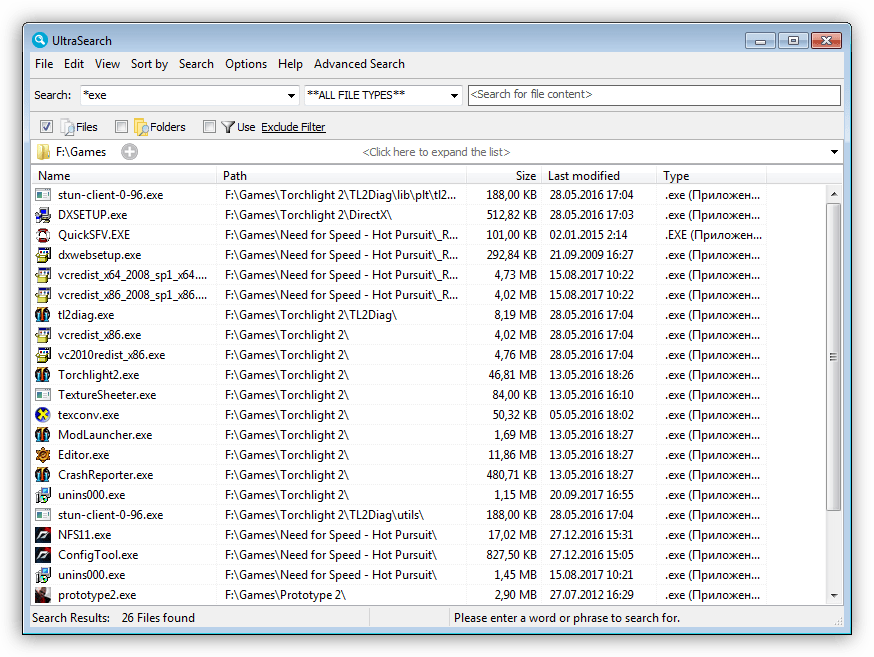This screenshot has height=657, width=874.
Task: Enable the Folders checkbox
Action: (x=121, y=127)
